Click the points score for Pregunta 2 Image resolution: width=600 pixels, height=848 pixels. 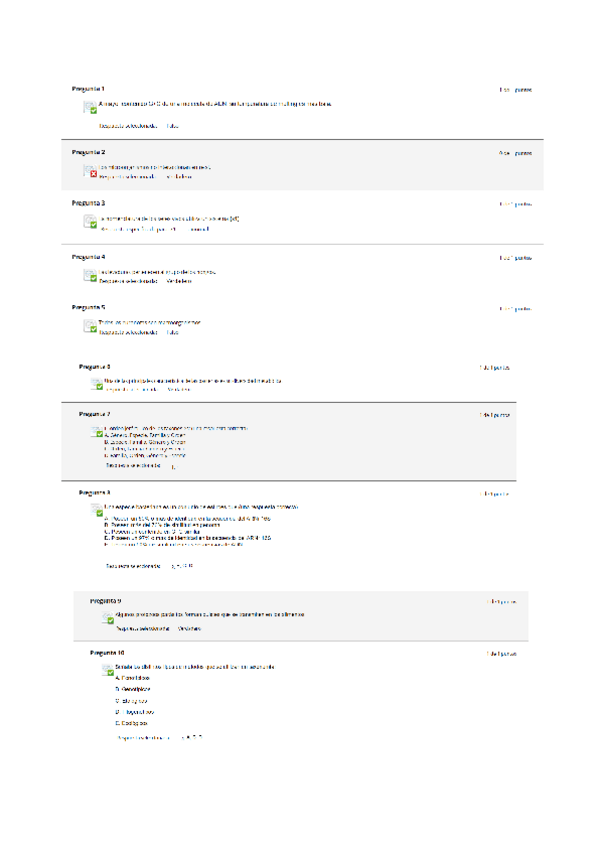coord(515,153)
